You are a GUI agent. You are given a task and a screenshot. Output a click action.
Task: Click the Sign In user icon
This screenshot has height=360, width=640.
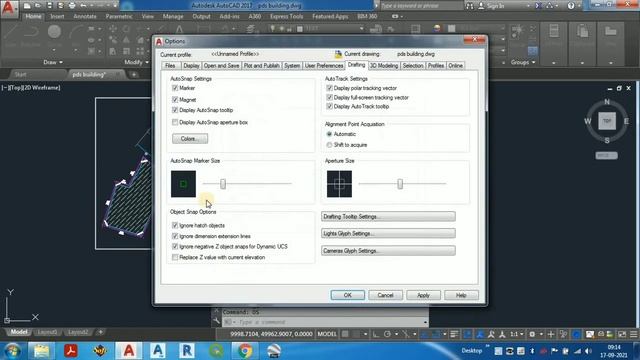[x=481, y=6]
